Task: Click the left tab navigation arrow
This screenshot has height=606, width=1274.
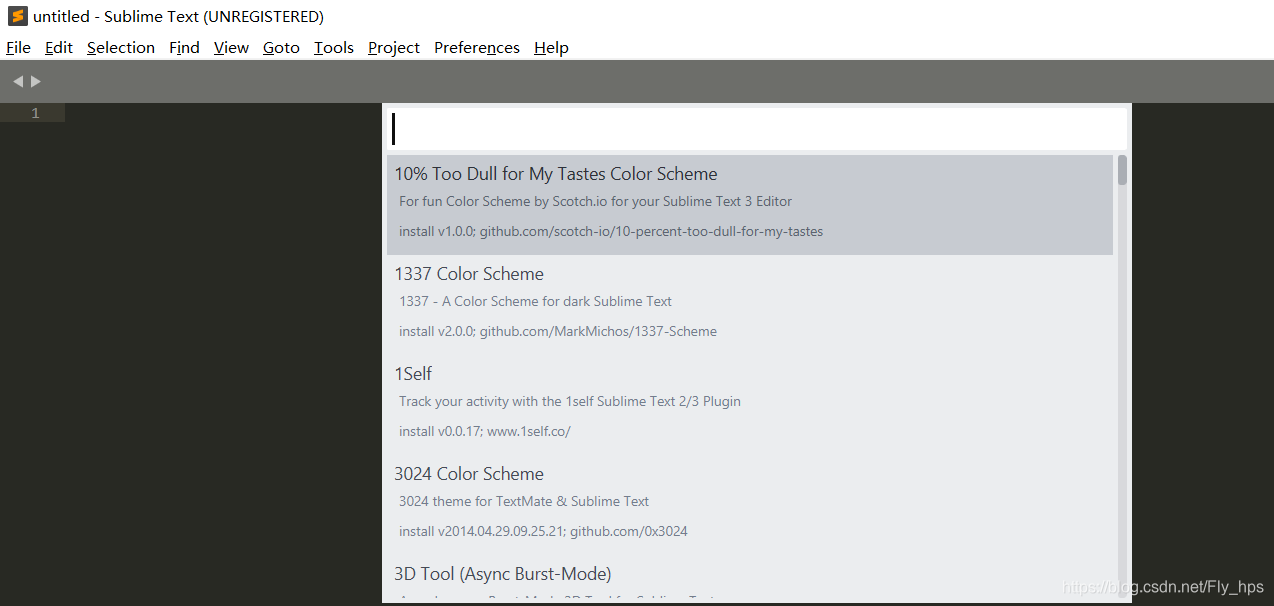Action: (18, 81)
